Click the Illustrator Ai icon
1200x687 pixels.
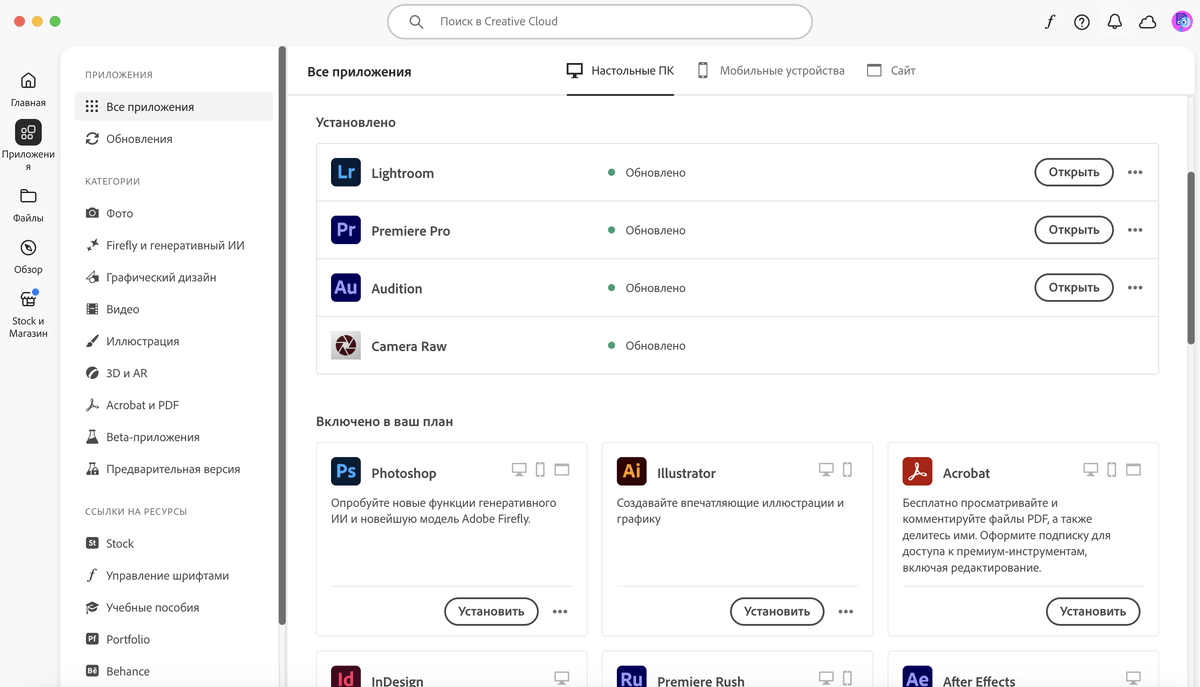[x=631, y=470]
